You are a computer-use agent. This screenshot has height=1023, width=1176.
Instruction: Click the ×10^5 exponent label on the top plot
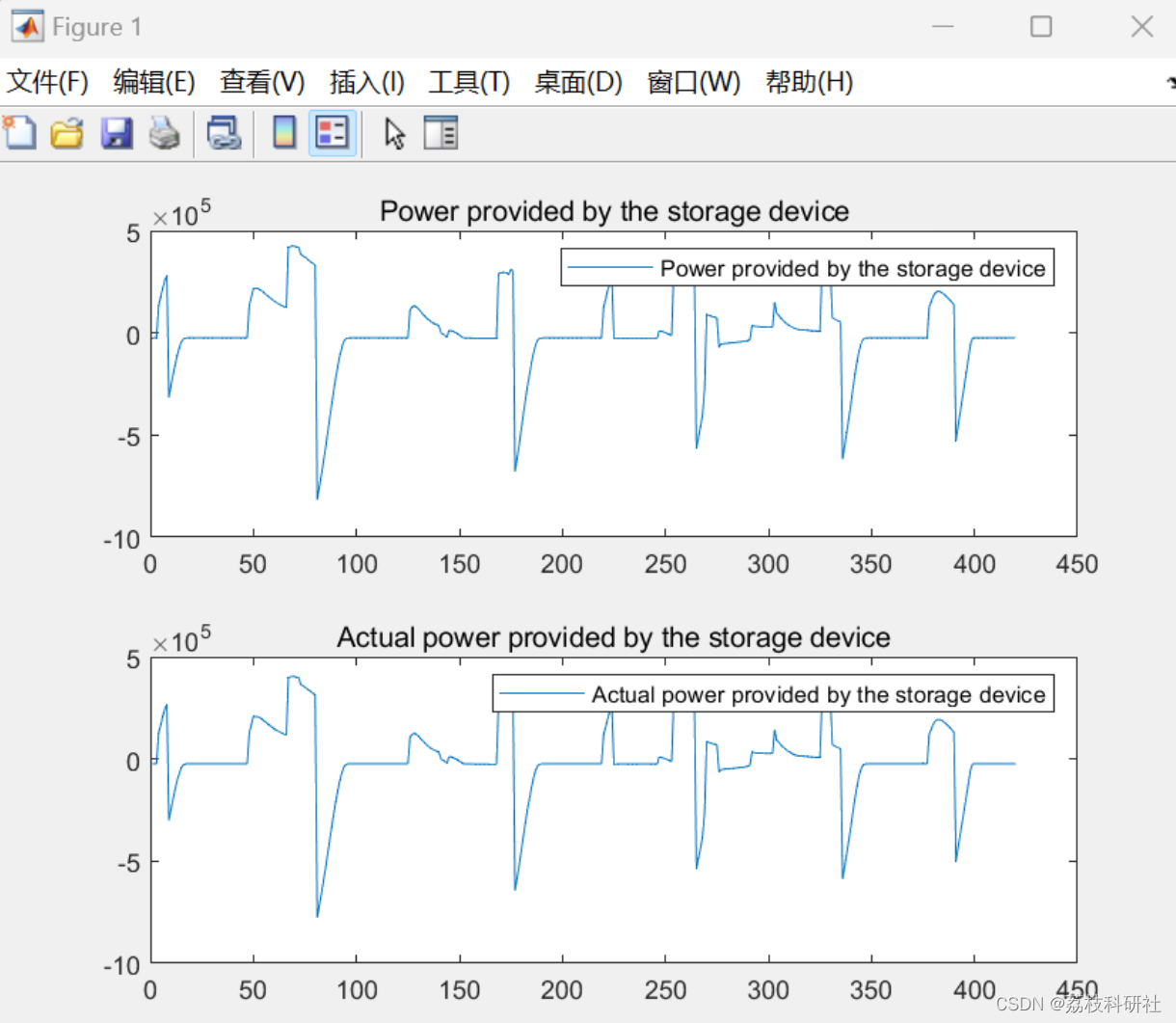click(181, 213)
